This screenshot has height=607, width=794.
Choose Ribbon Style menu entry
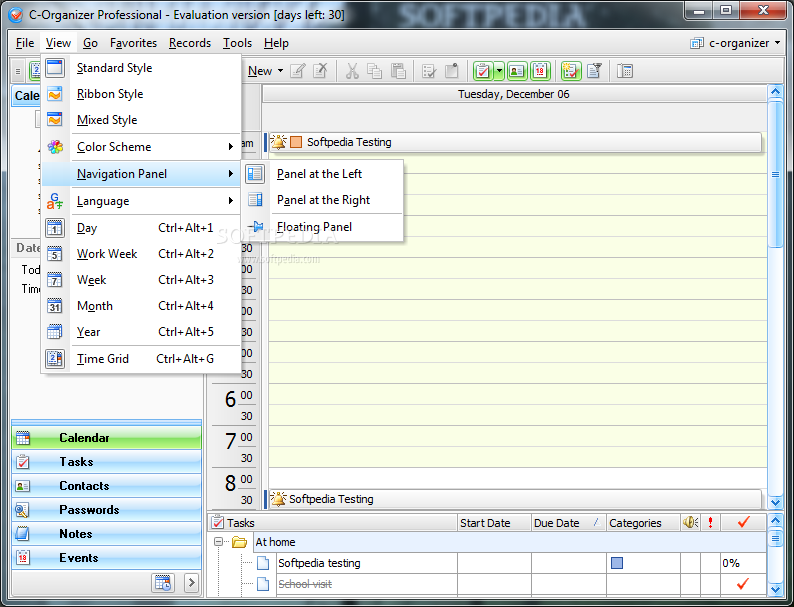(141, 94)
